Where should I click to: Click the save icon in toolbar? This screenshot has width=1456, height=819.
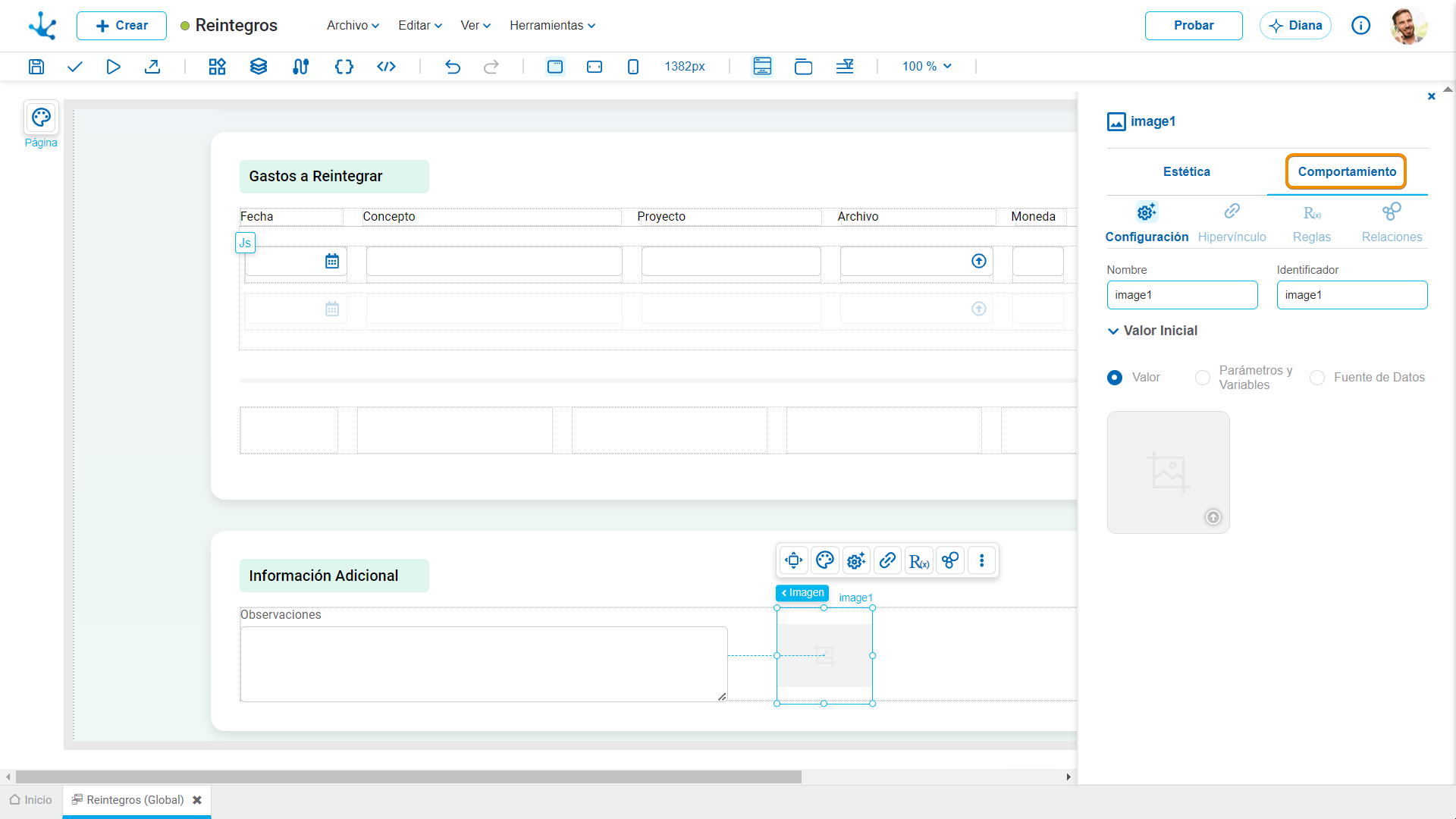pyautogui.click(x=36, y=67)
